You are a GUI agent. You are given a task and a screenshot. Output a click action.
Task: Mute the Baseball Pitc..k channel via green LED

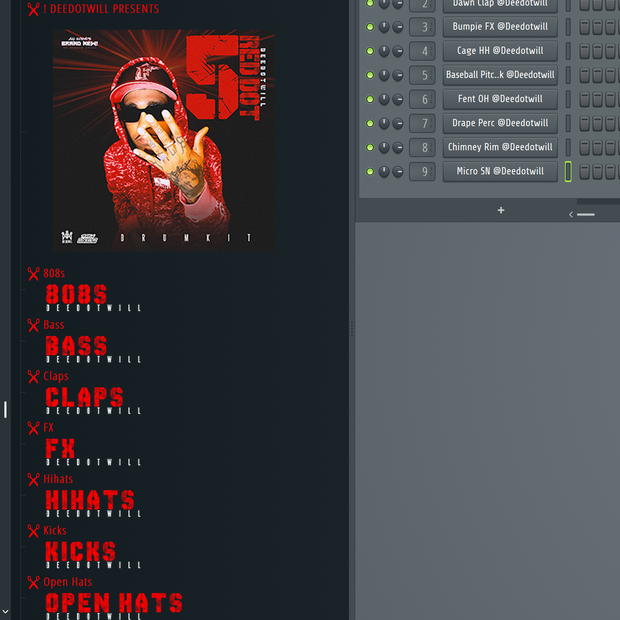pyautogui.click(x=370, y=75)
